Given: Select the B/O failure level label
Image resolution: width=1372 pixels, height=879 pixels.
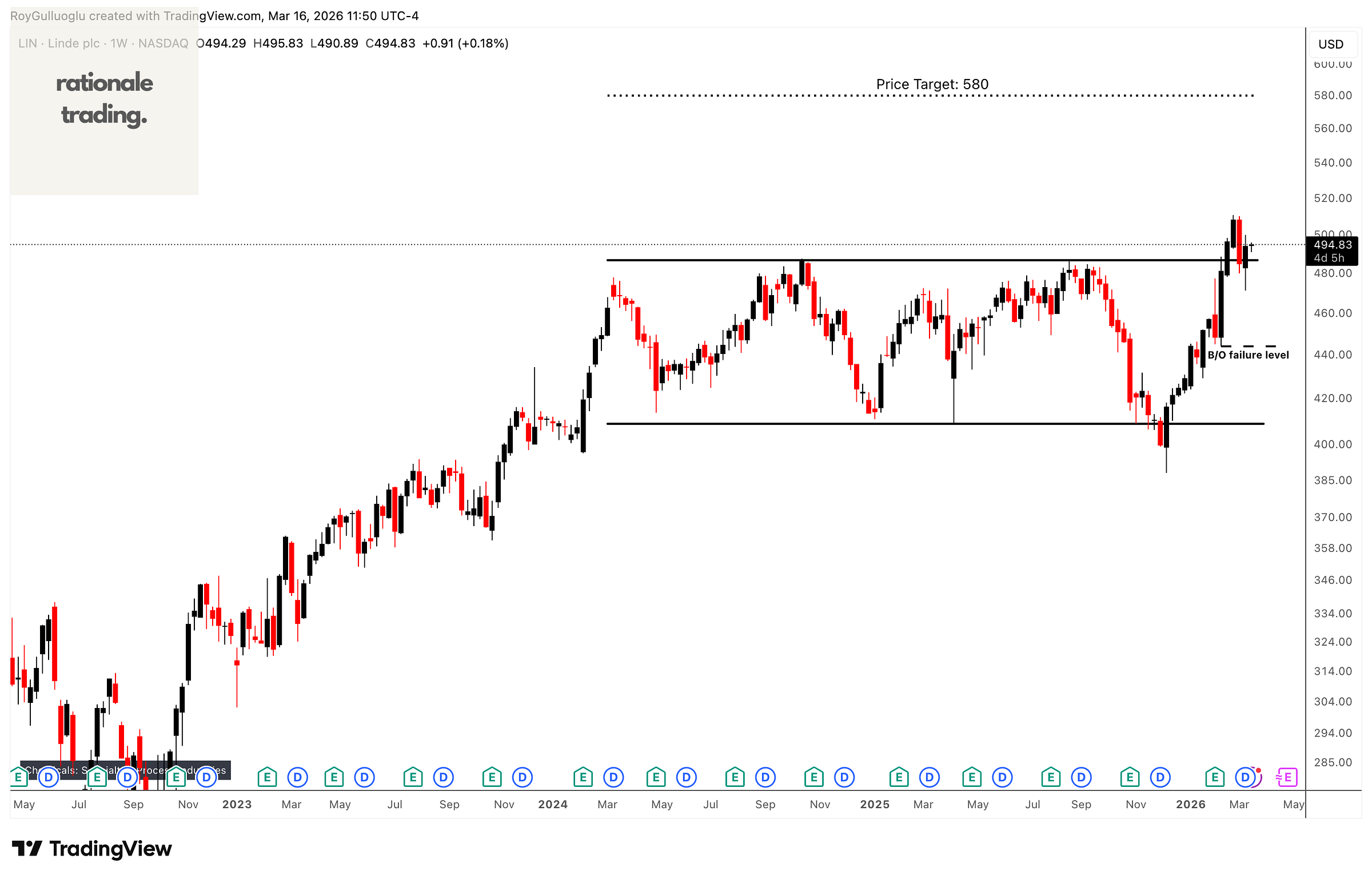Looking at the screenshot, I should (x=1248, y=355).
